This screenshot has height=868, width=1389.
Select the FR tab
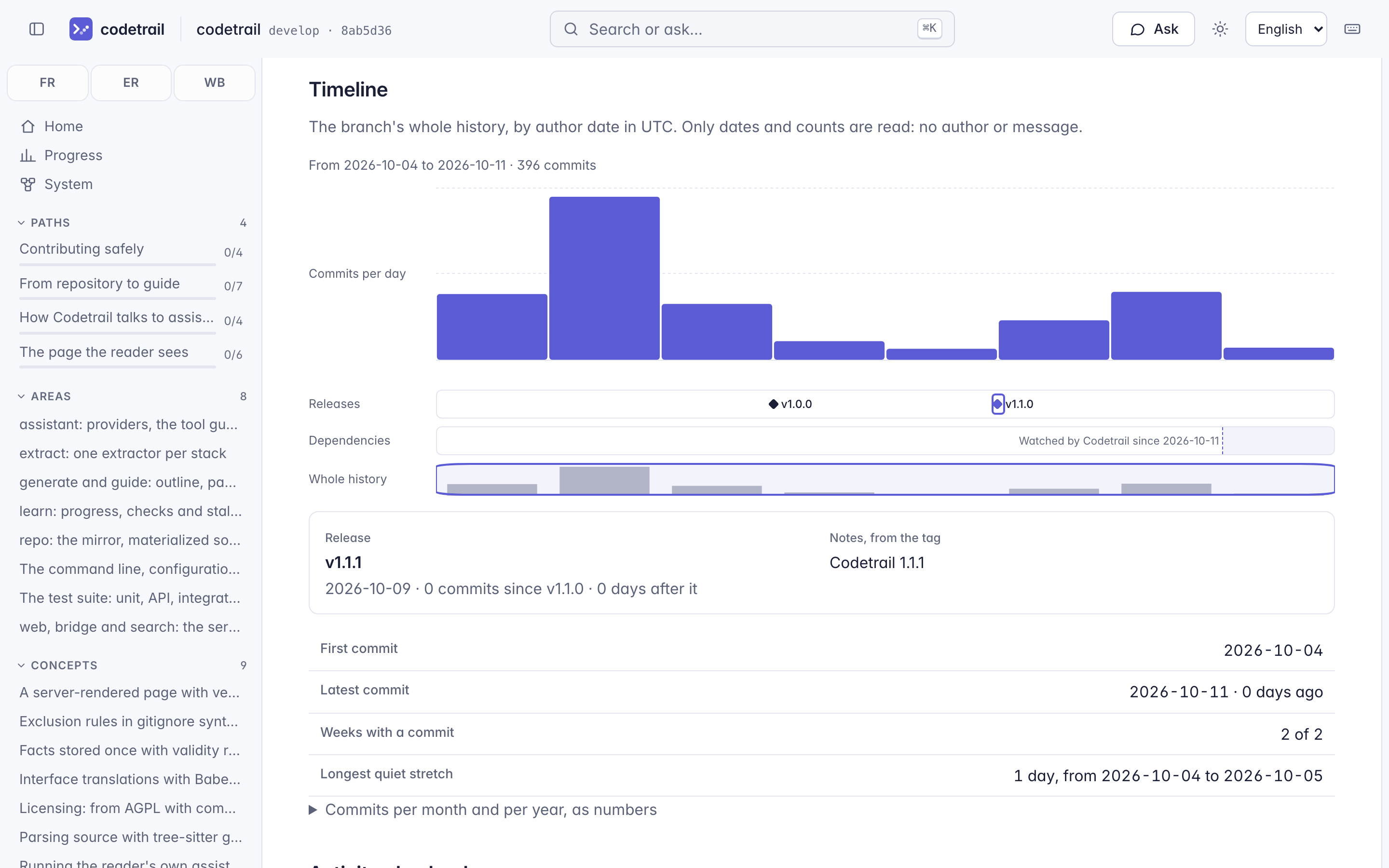(x=48, y=82)
